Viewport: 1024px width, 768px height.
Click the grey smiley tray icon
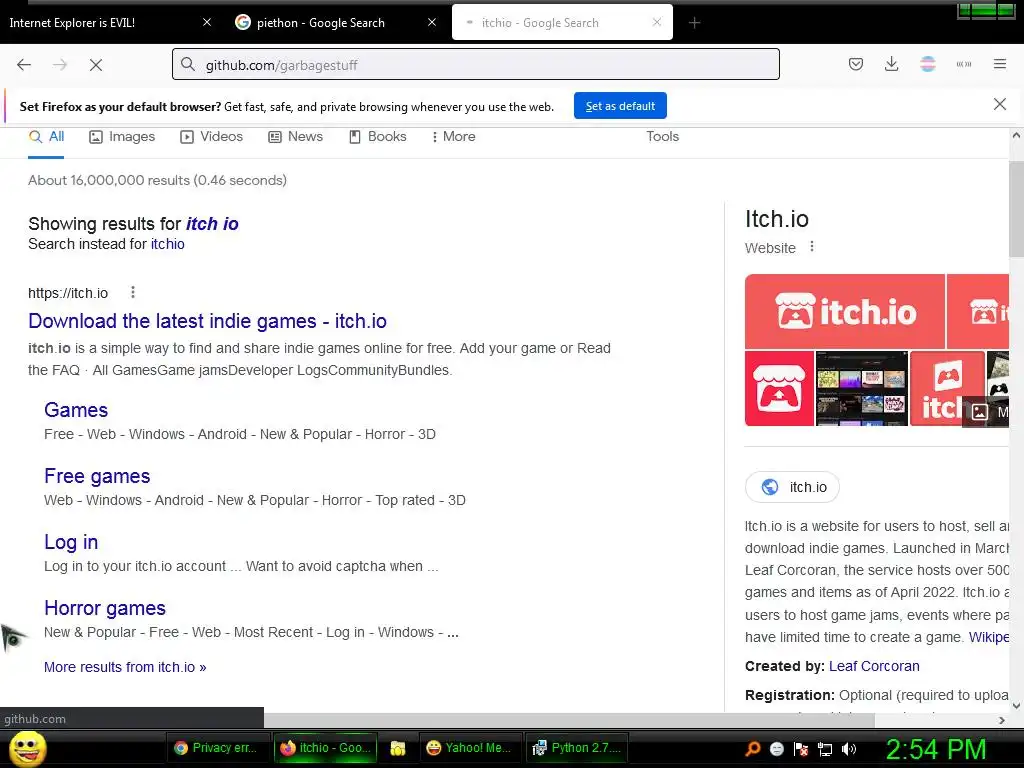coord(776,749)
